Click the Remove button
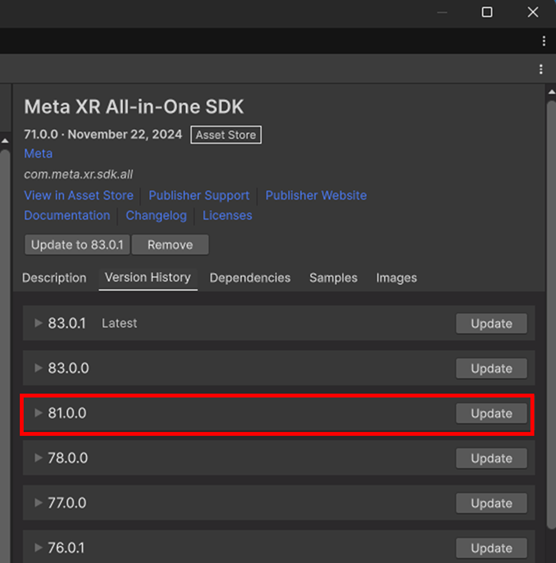The height and width of the screenshot is (563, 556). pos(170,245)
